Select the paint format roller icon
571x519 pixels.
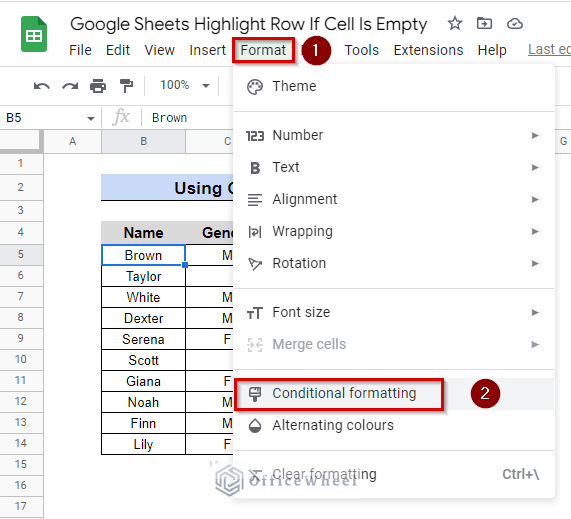(126, 86)
